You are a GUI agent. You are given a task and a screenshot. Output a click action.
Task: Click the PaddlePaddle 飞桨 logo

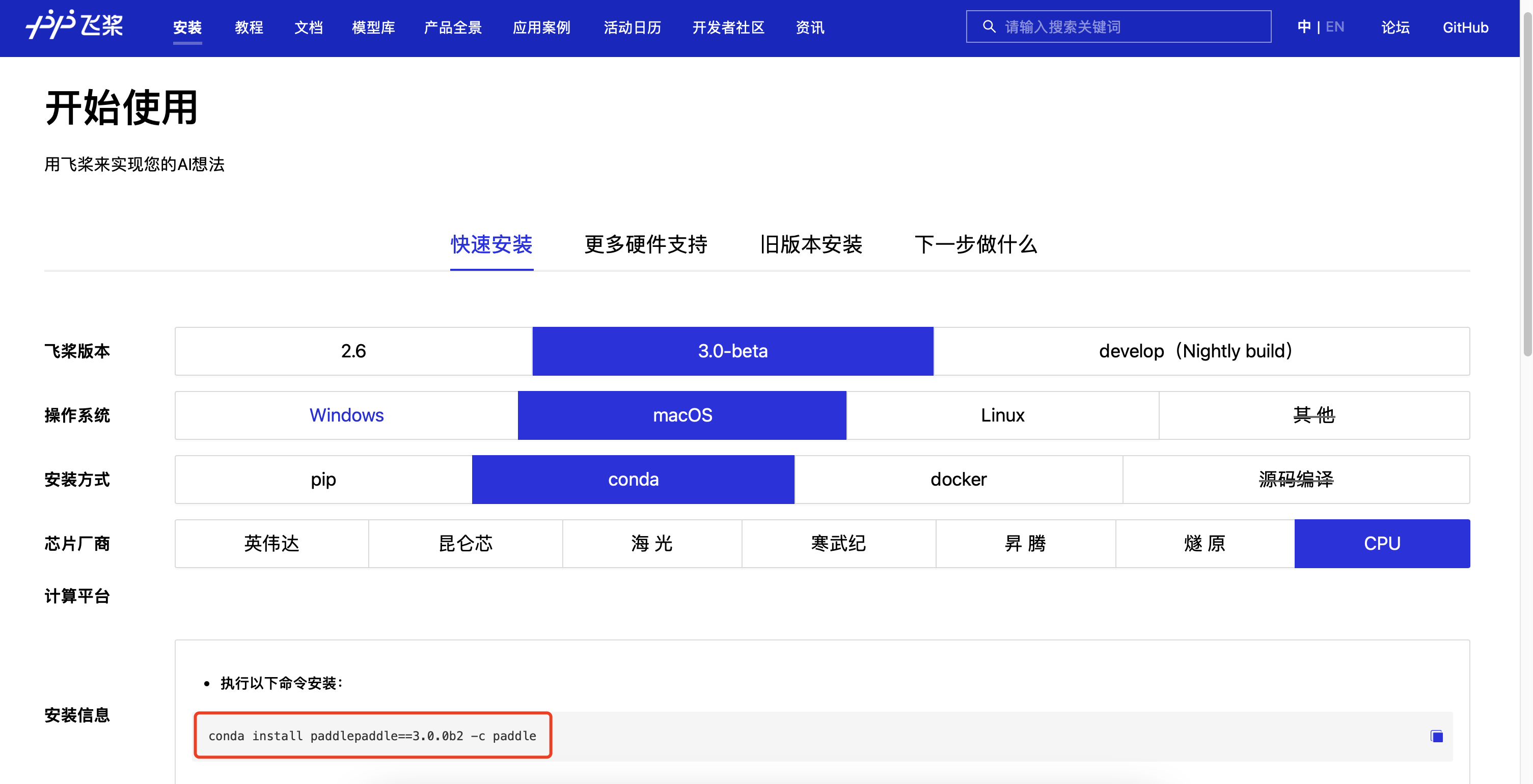pyautogui.click(x=74, y=25)
